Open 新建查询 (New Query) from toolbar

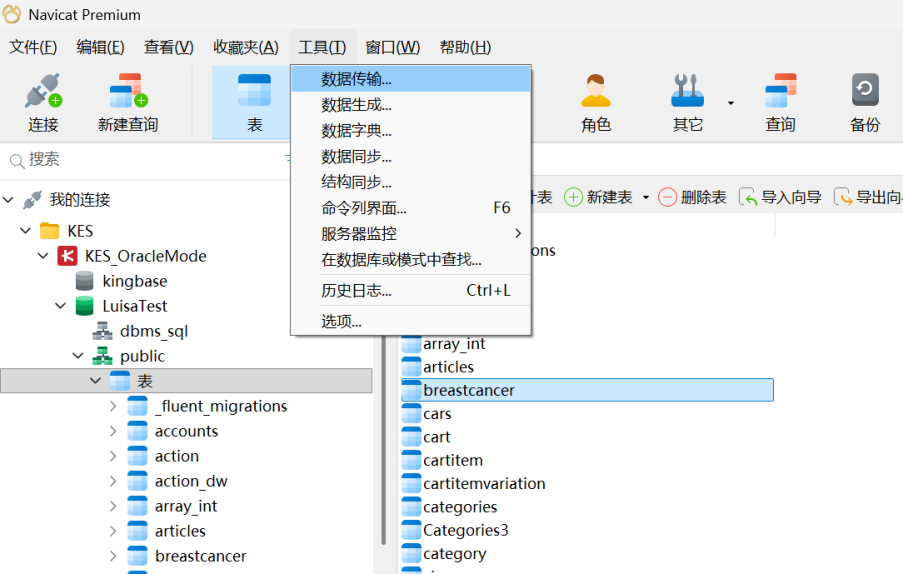(127, 103)
